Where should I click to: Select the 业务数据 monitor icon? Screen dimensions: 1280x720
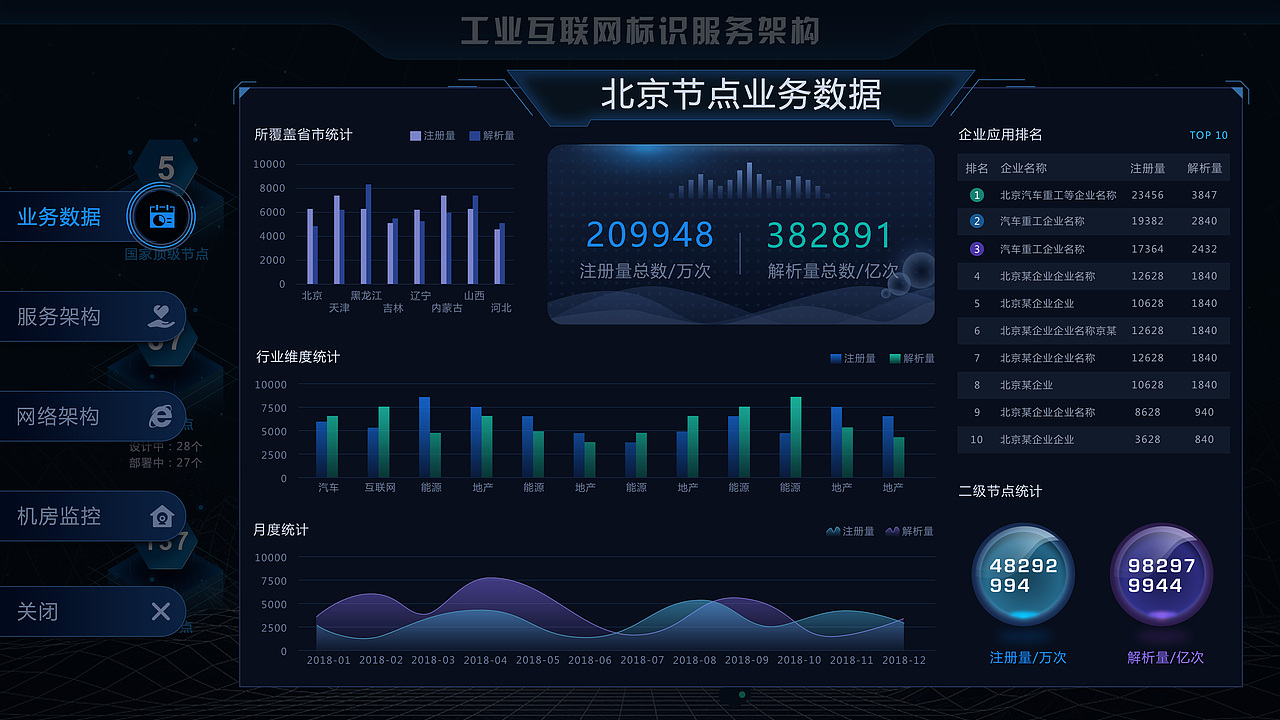tap(161, 217)
